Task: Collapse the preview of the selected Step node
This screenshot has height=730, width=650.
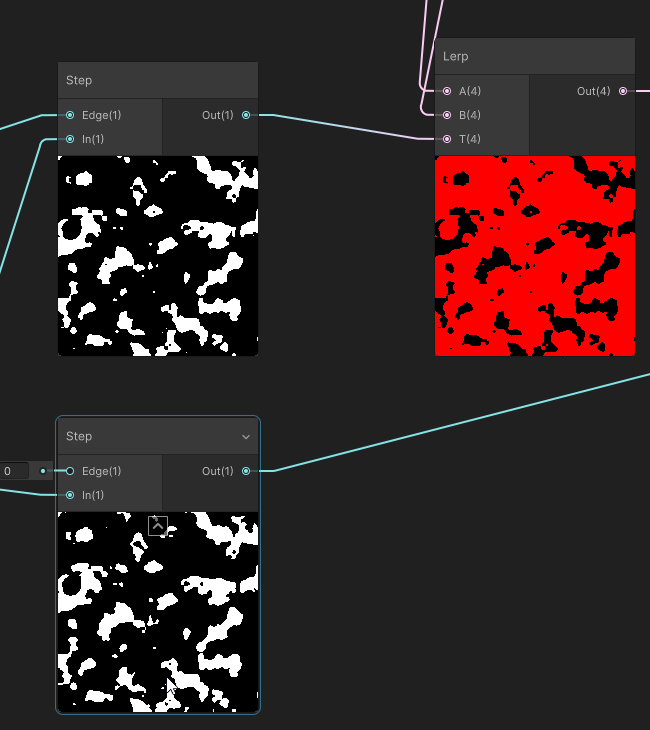Action: (158, 526)
